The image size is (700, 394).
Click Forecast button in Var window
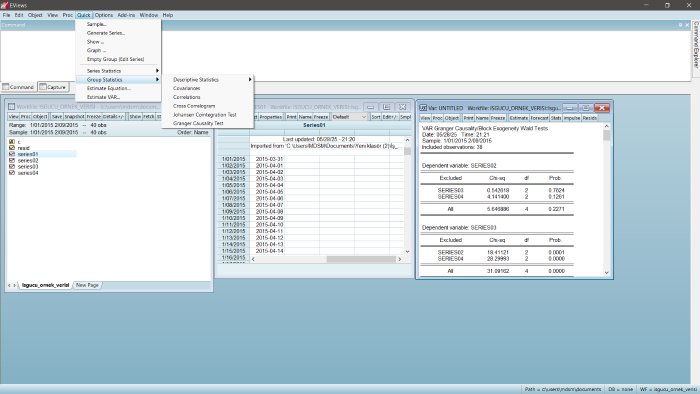(539, 118)
